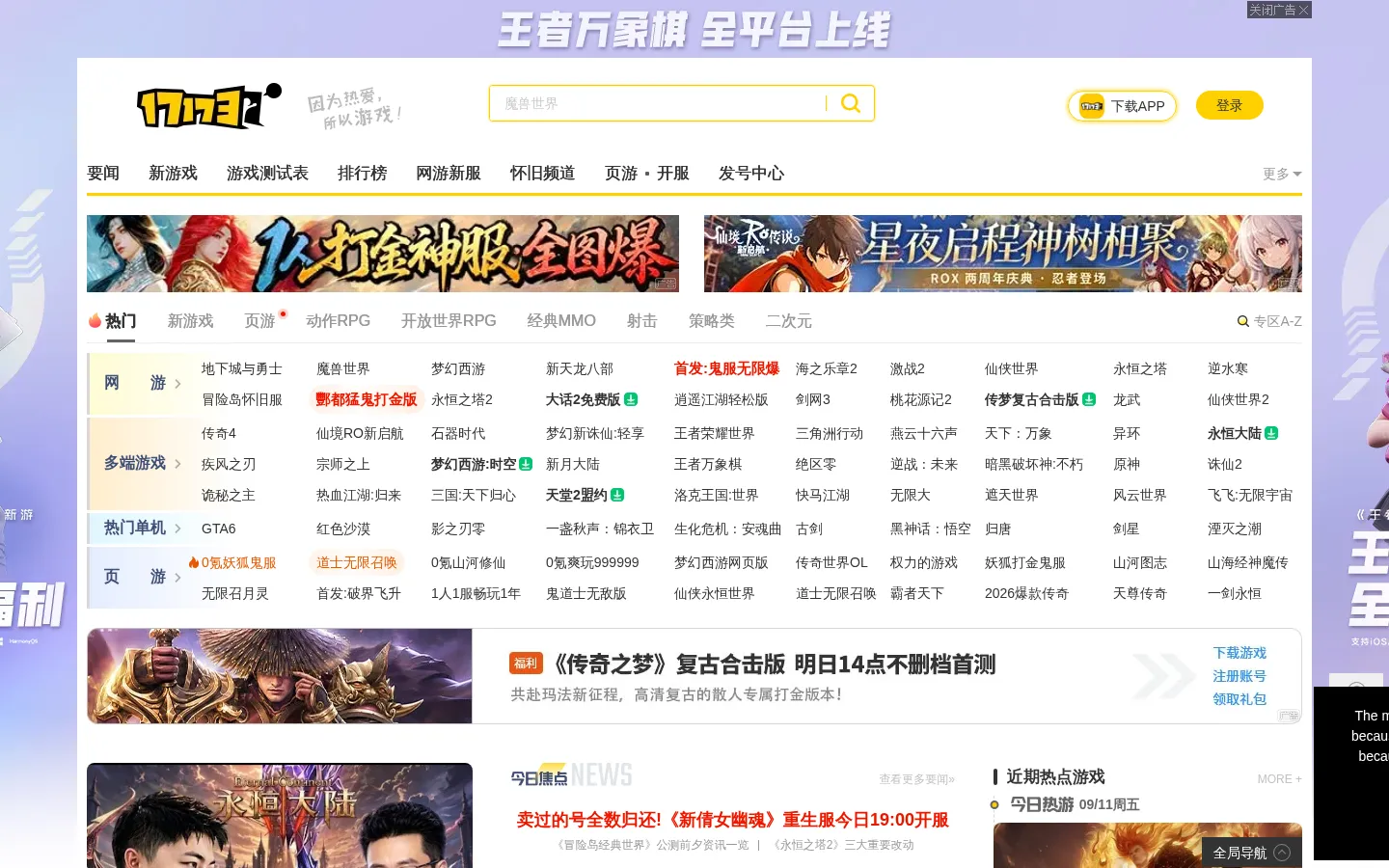Click the 领取礼包 link
The height and width of the screenshot is (868, 1389).
pyautogui.click(x=1239, y=699)
